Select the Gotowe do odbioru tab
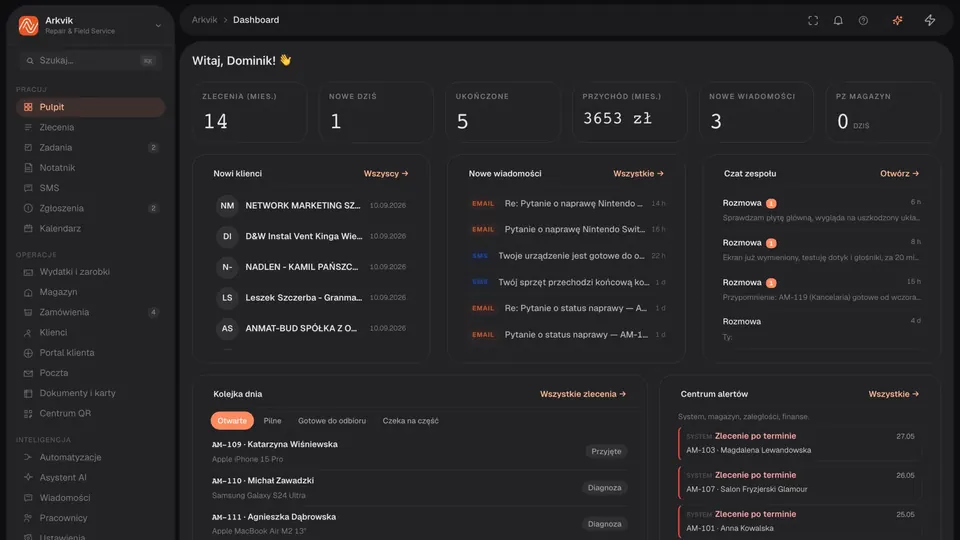Viewport: 960px width, 540px height. 332,421
